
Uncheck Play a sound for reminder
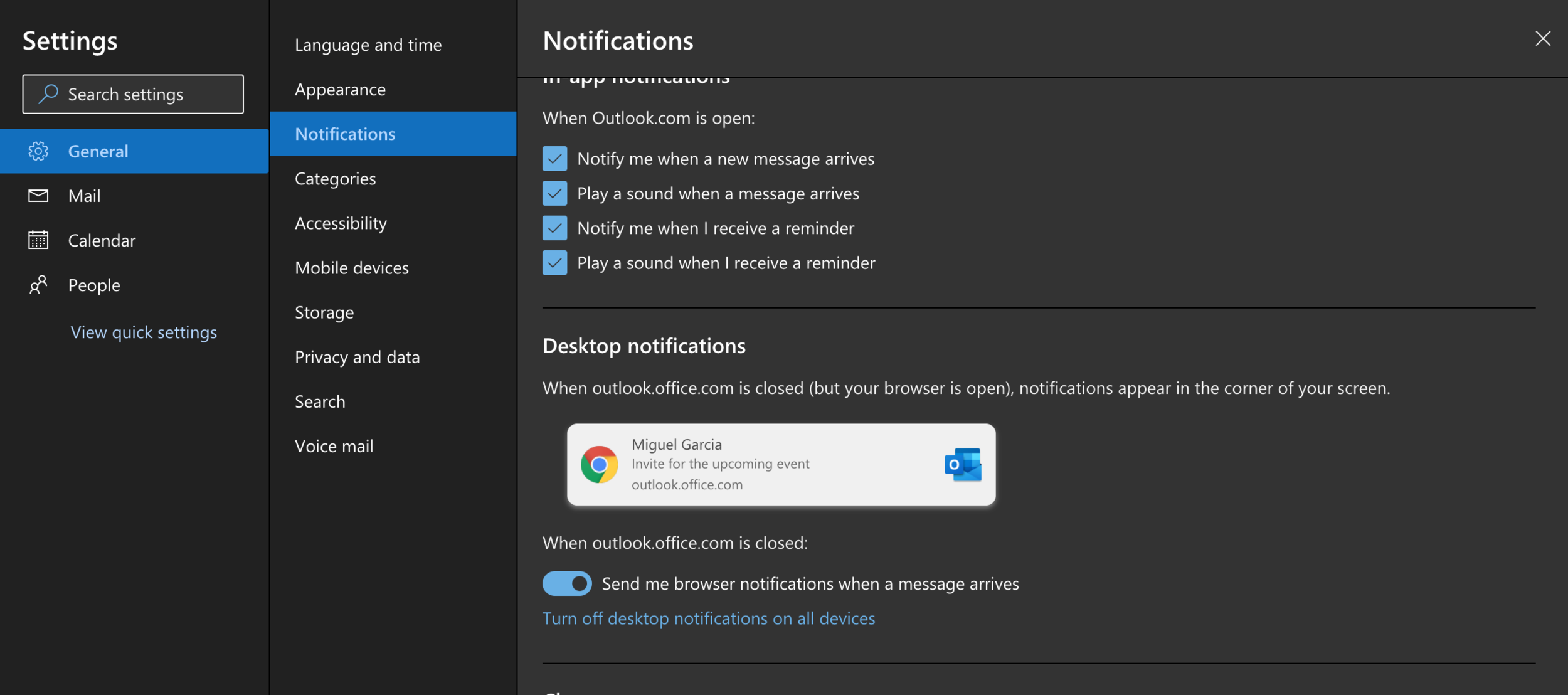tap(554, 263)
